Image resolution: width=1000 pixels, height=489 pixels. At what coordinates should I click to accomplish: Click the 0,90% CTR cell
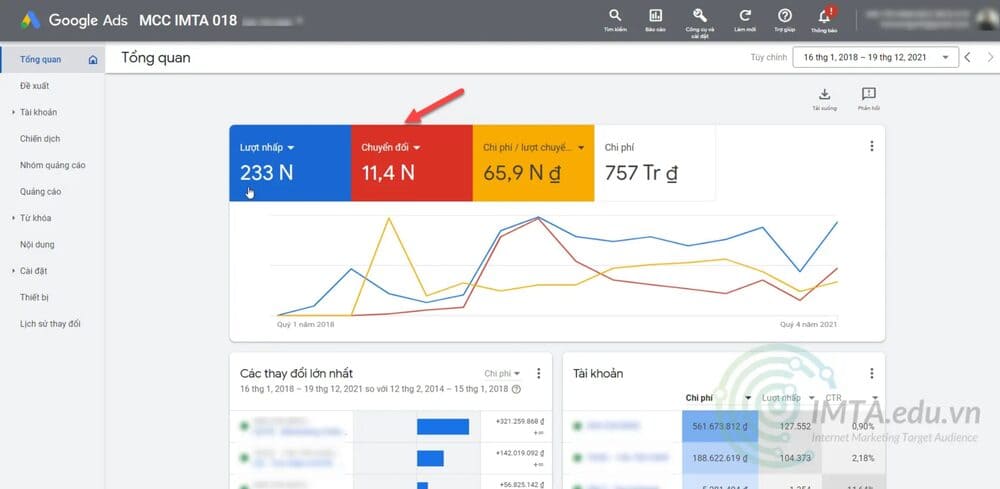[863, 427]
